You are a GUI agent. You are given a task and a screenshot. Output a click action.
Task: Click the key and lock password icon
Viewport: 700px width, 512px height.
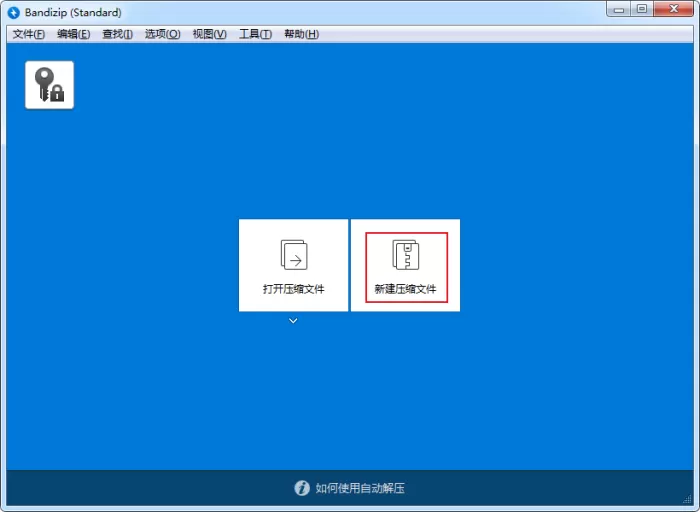pos(50,85)
